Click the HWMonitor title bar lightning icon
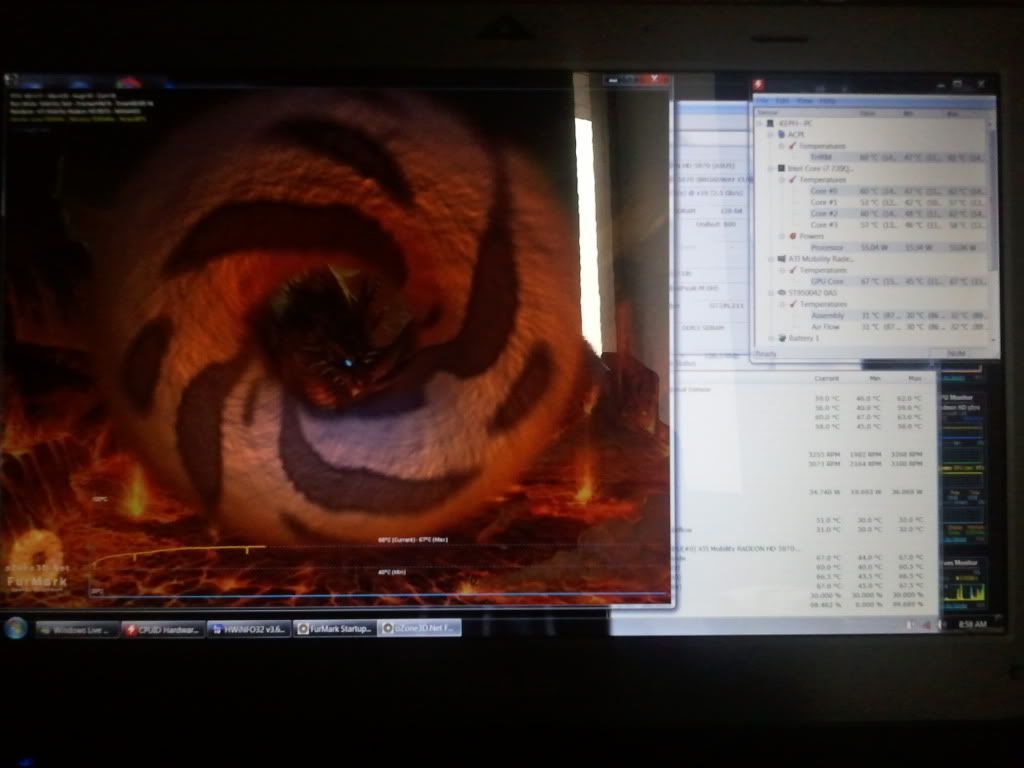This screenshot has height=768, width=1024. pos(759,84)
